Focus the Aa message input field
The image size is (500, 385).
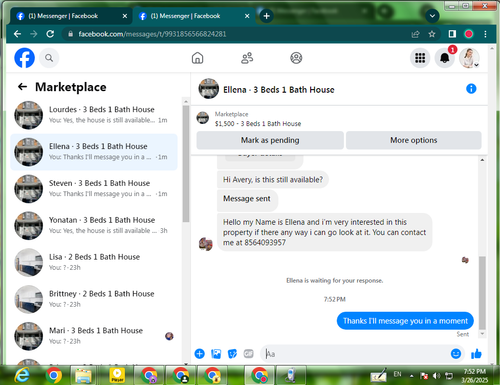pyautogui.click(x=355, y=354)
